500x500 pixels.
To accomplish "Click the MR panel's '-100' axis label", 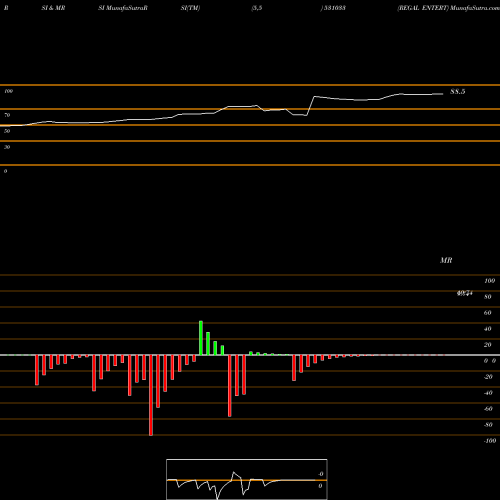I will click(x=490, y=441).
